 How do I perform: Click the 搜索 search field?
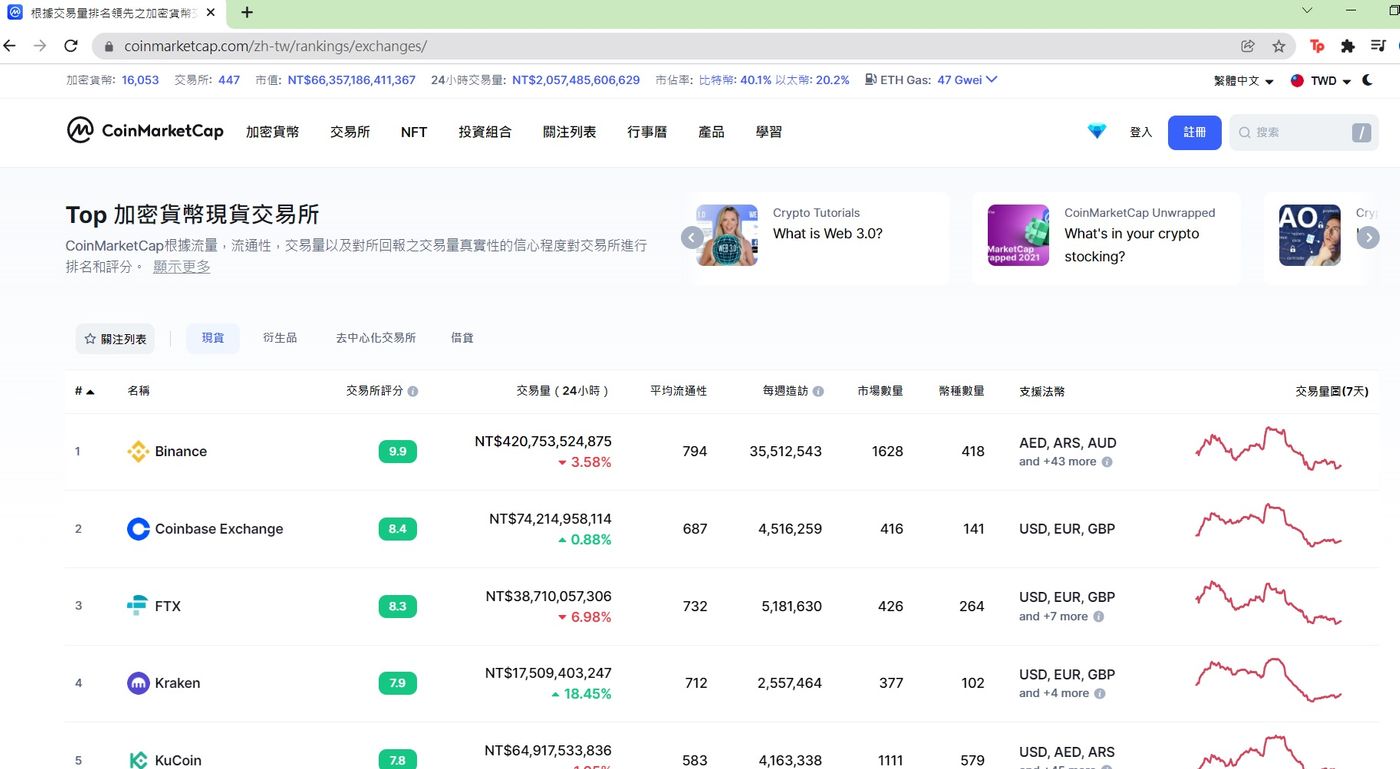pos(1303,132)
